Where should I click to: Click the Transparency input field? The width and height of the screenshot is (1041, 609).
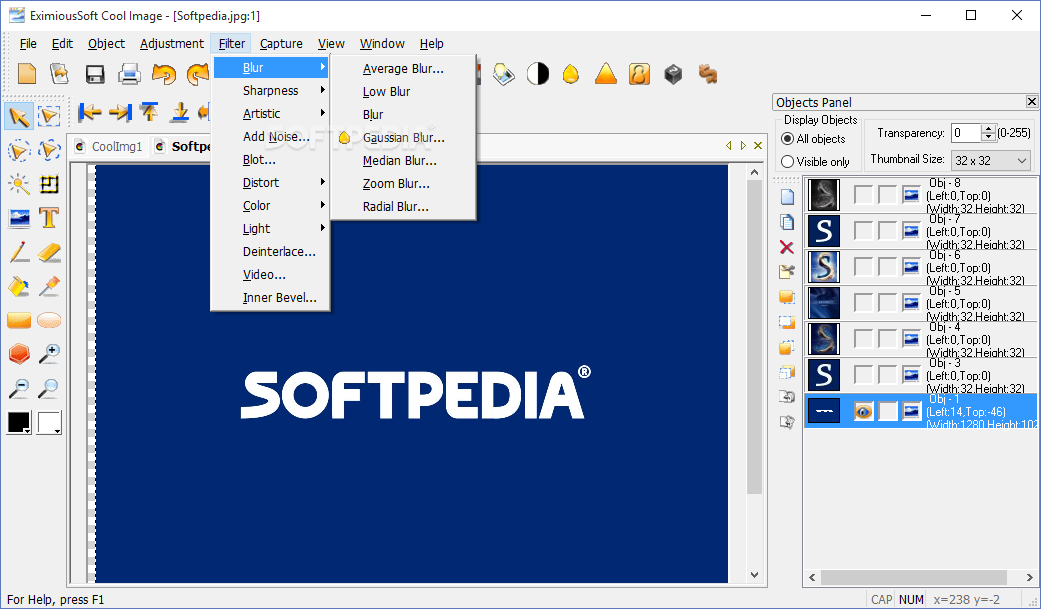click(x=967, y=133)
